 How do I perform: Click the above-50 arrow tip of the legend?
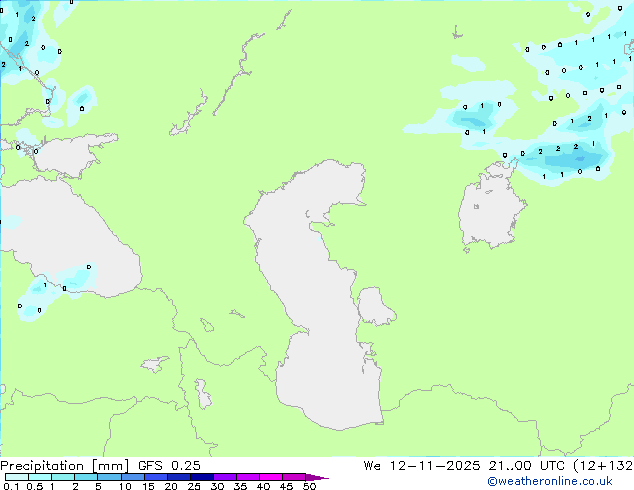point(317,477)
